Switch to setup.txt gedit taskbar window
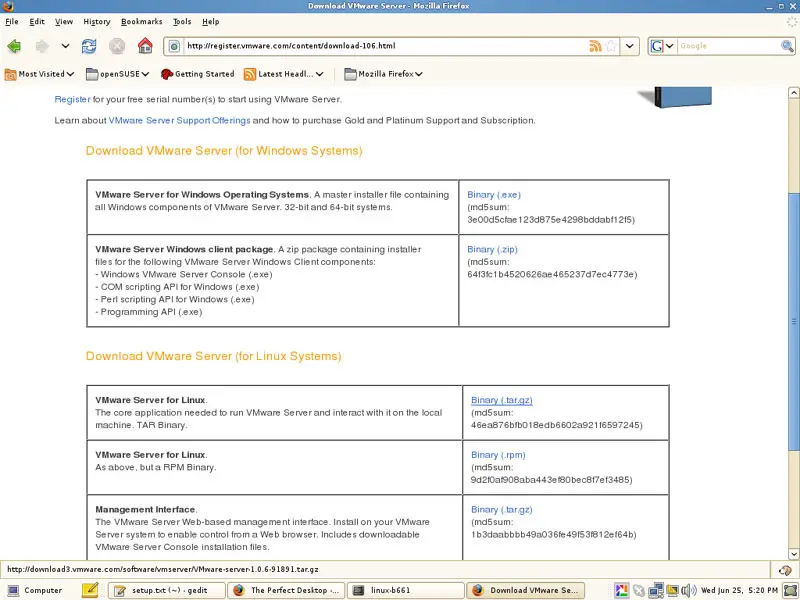 click(166, 590)
